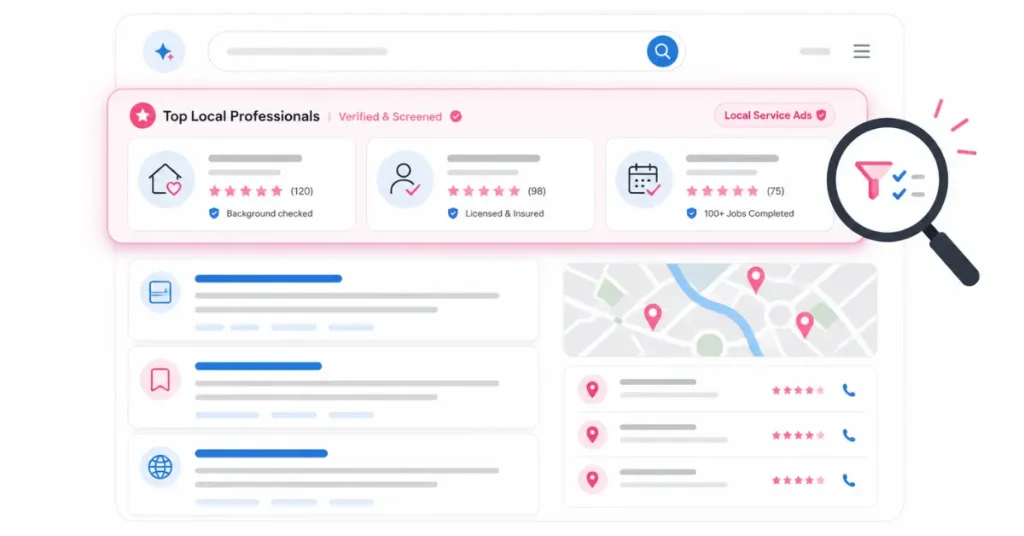
Task: Click the pink funnel filter icon
Action: 872,180
